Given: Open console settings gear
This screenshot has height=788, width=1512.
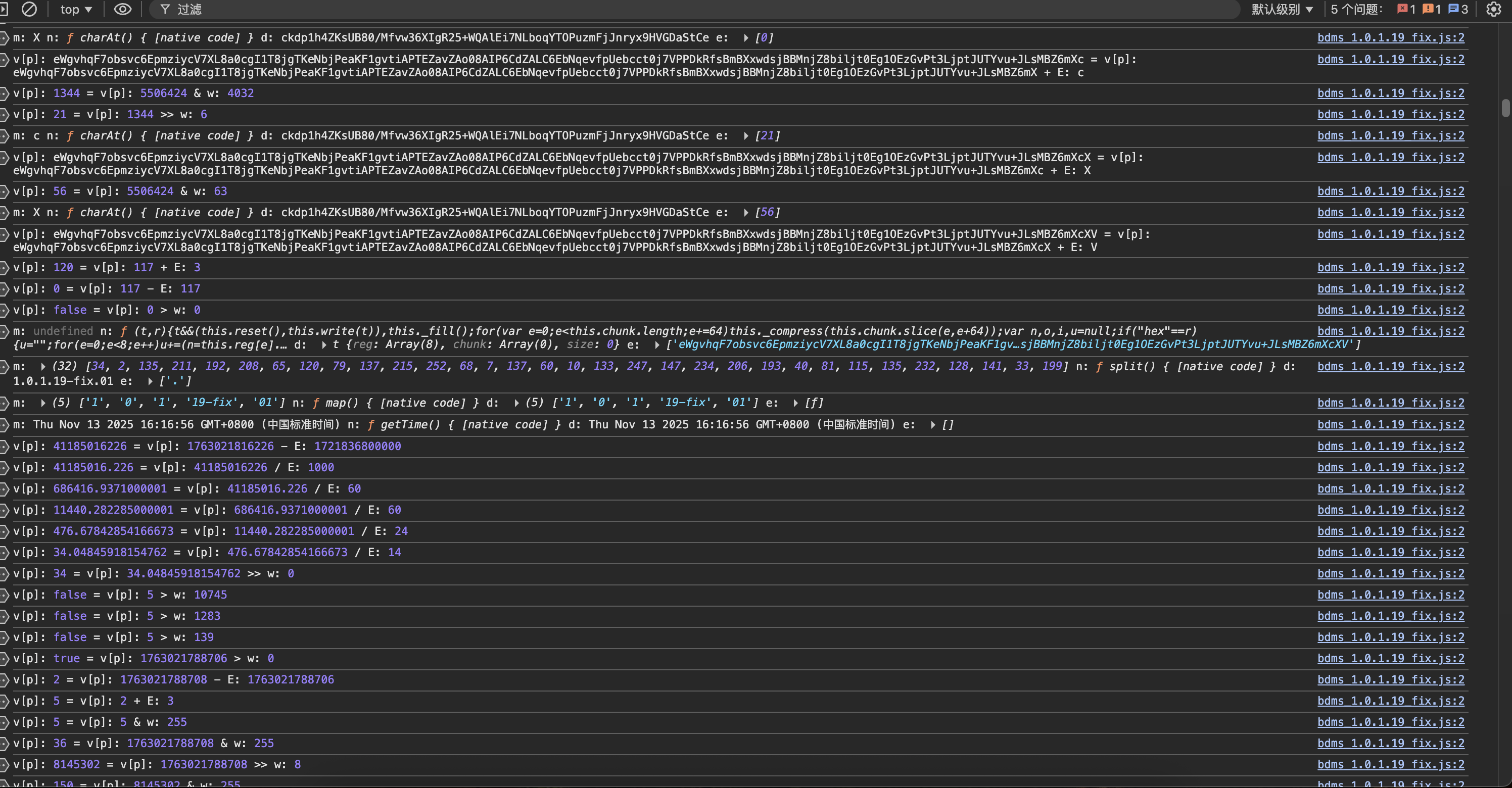Looking at the screenshot, I should [x=1493, y=10].
